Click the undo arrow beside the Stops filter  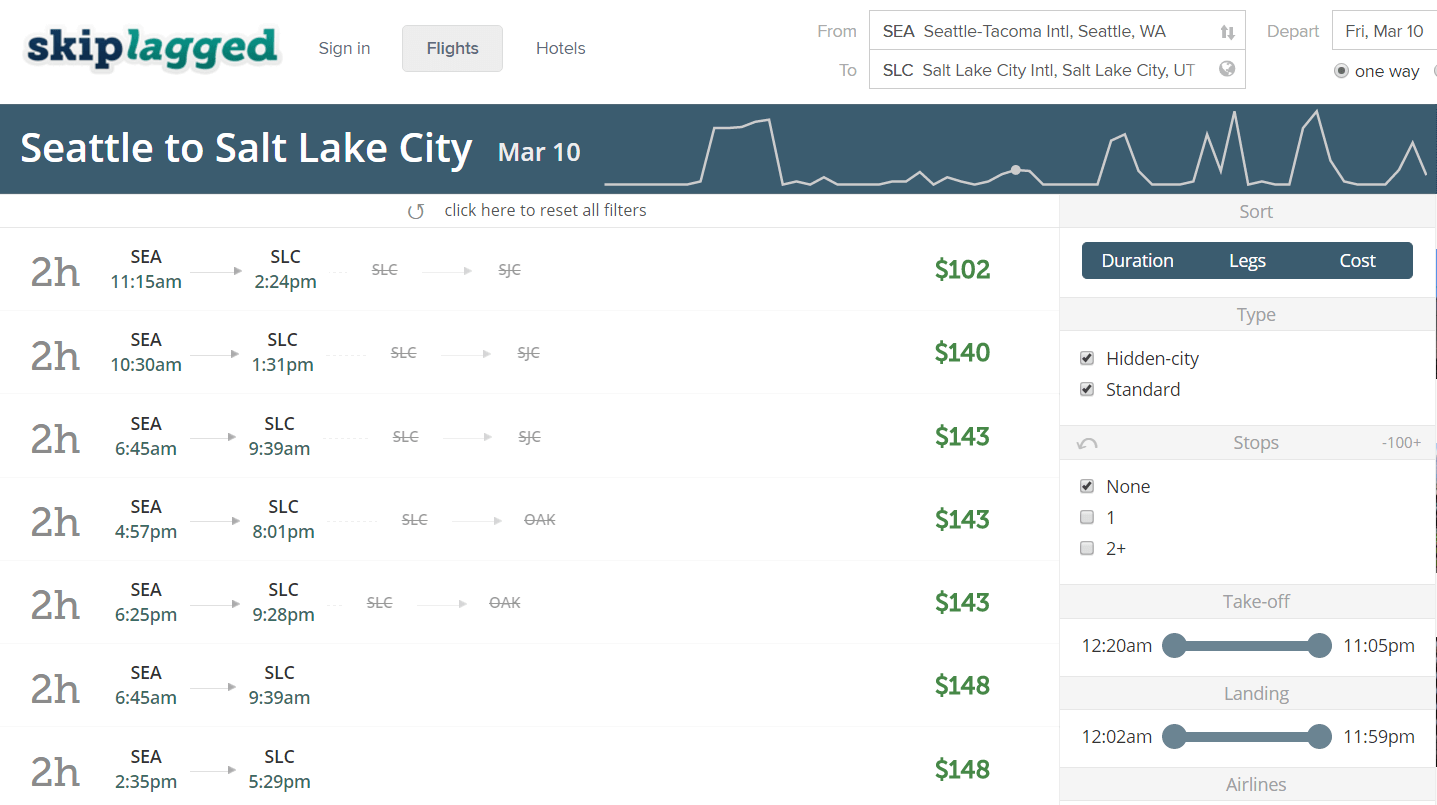click(1087, 443)
